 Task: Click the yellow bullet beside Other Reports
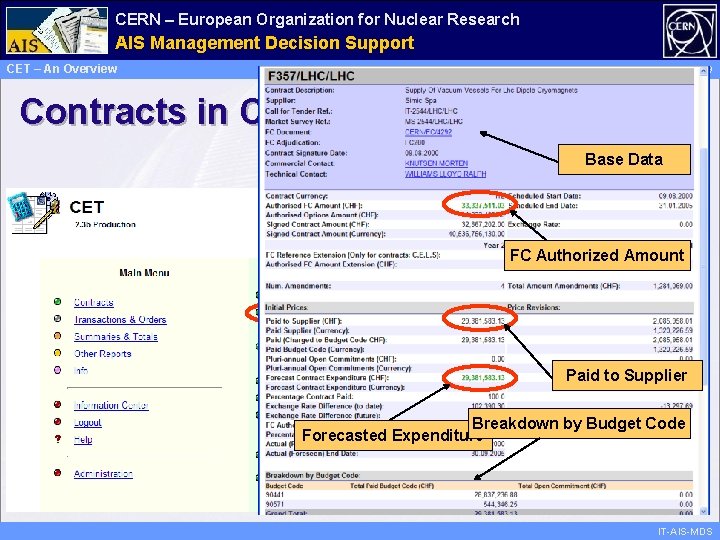(57, 353)
